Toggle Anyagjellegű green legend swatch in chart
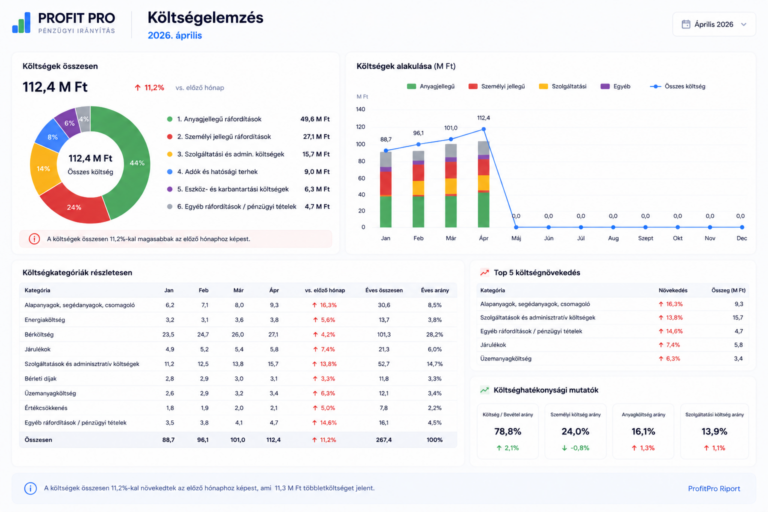This screenshot has width=768, height=512. pyautogui.click(x=411, y=86)
